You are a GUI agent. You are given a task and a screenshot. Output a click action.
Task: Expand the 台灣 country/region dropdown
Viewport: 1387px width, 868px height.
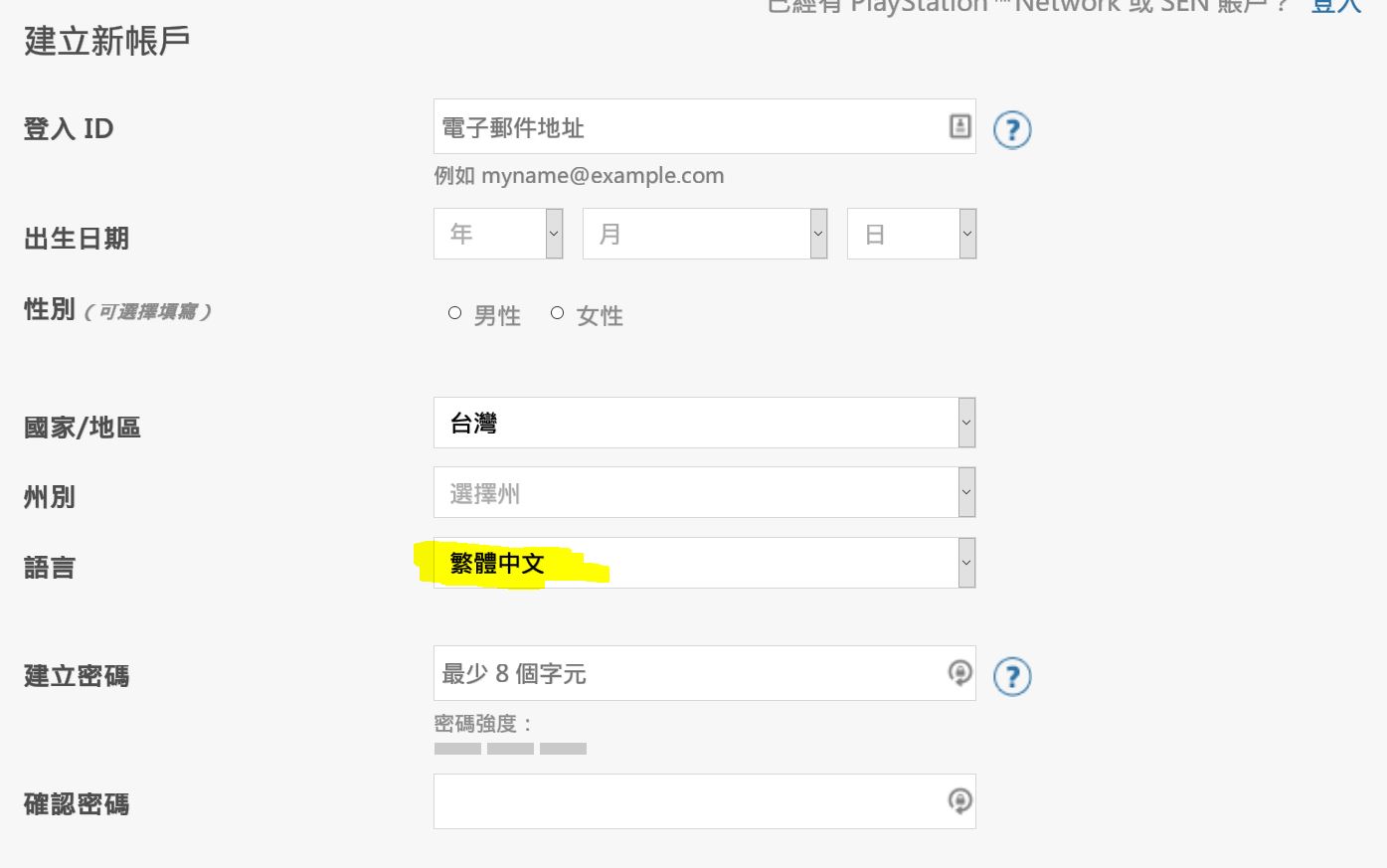point(704,423)
